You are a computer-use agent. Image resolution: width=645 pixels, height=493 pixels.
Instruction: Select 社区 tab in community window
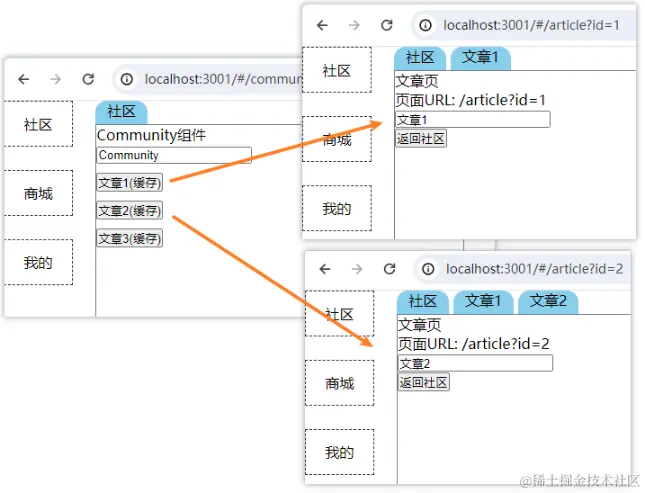tap(121, 112)
